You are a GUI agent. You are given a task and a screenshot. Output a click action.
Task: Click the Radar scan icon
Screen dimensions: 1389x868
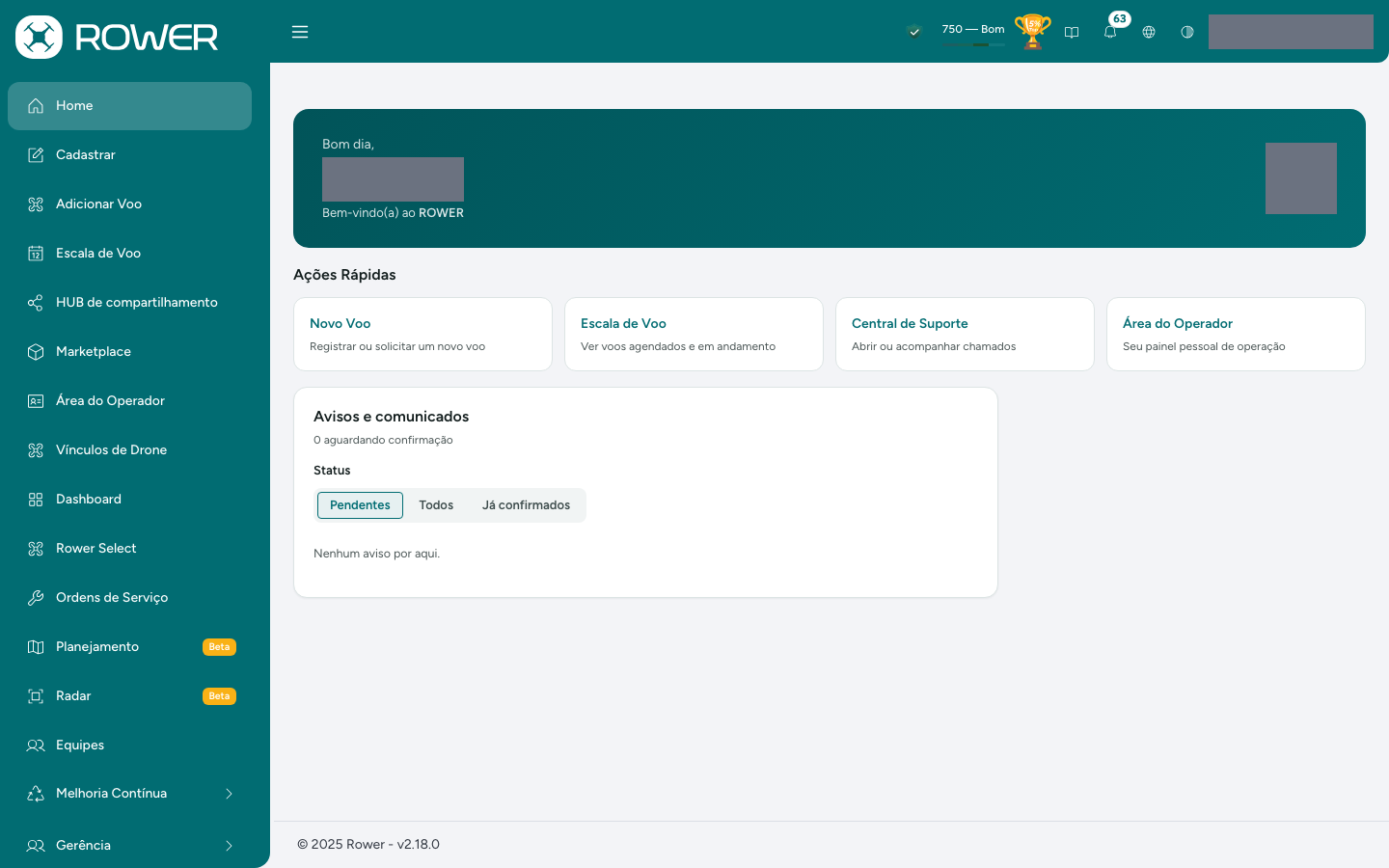click(x=36, y=696)
